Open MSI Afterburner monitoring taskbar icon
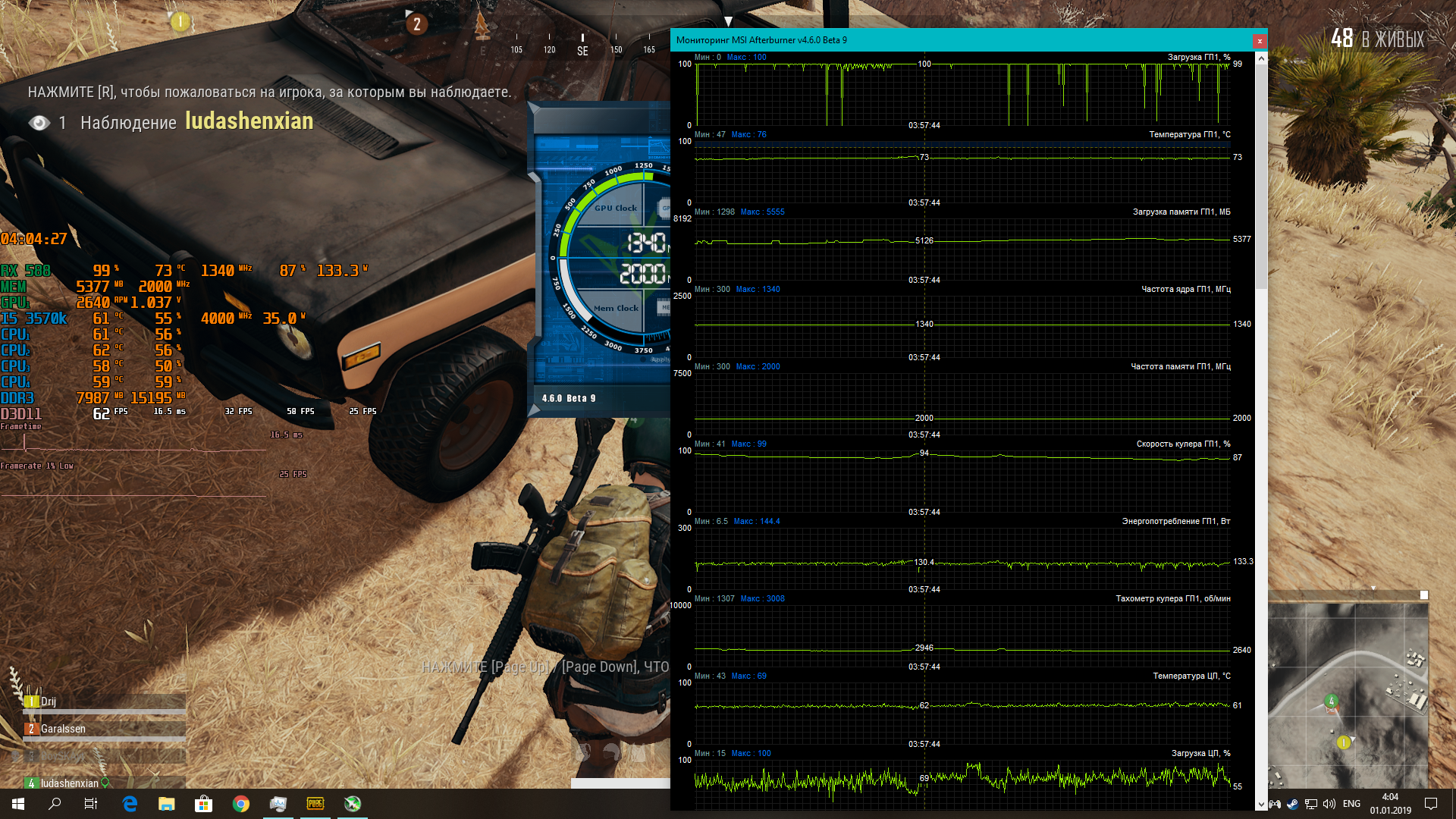Image resolution: width=1456 pixels, height=819 pixels. pyautogui.click(x=278, y=804)
